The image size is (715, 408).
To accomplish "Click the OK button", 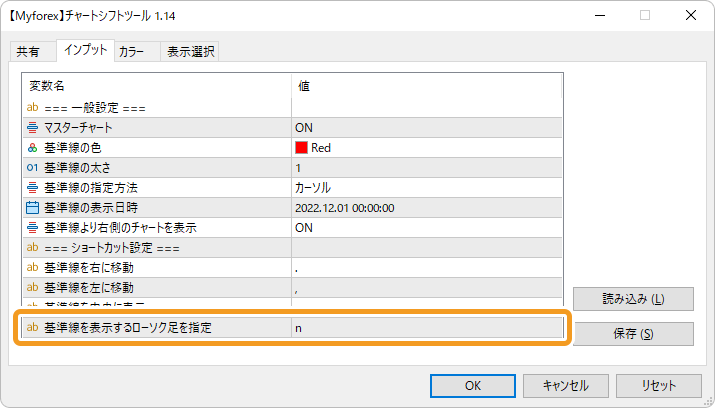I will click(x=473, y=386).
